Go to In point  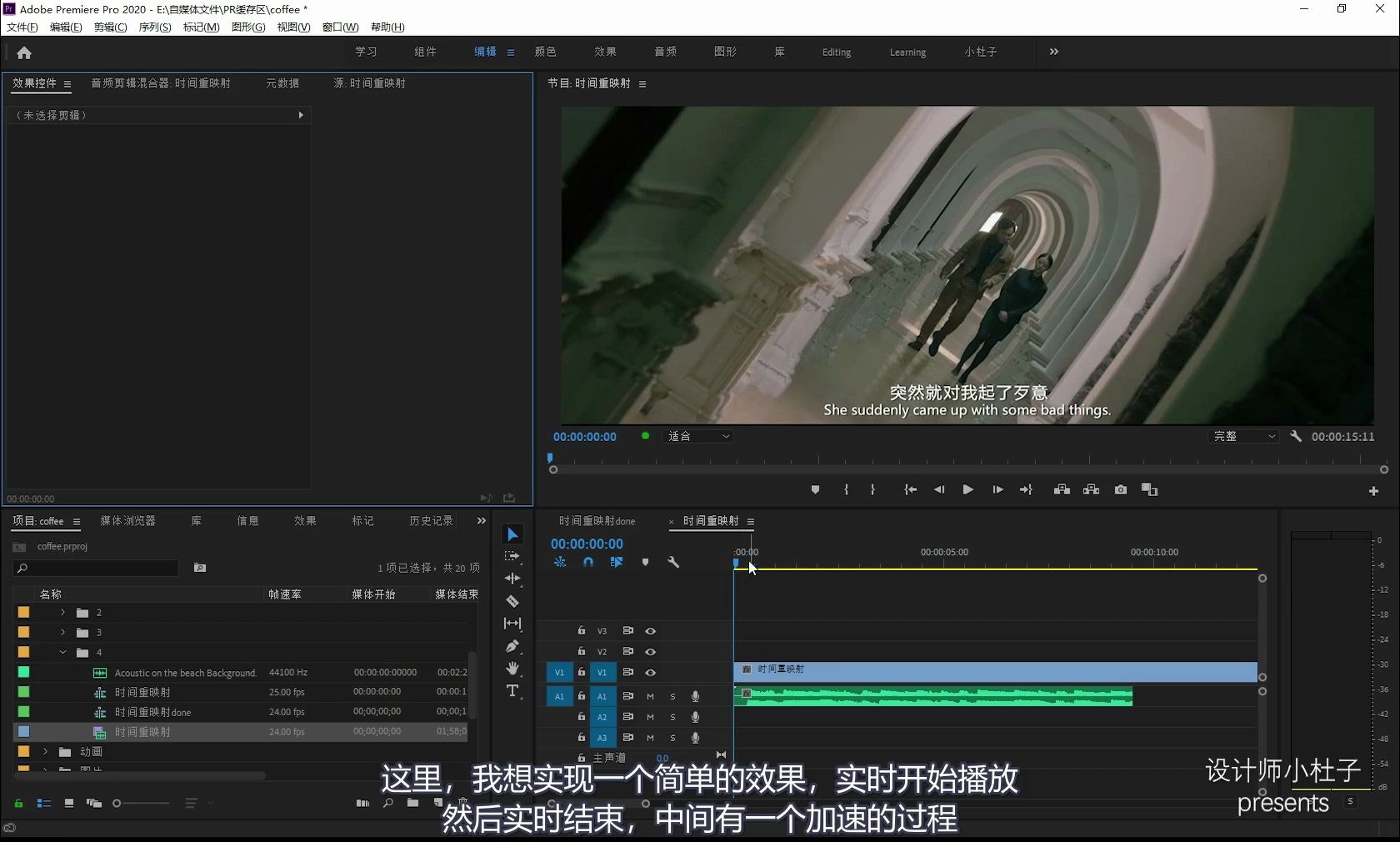910,490
